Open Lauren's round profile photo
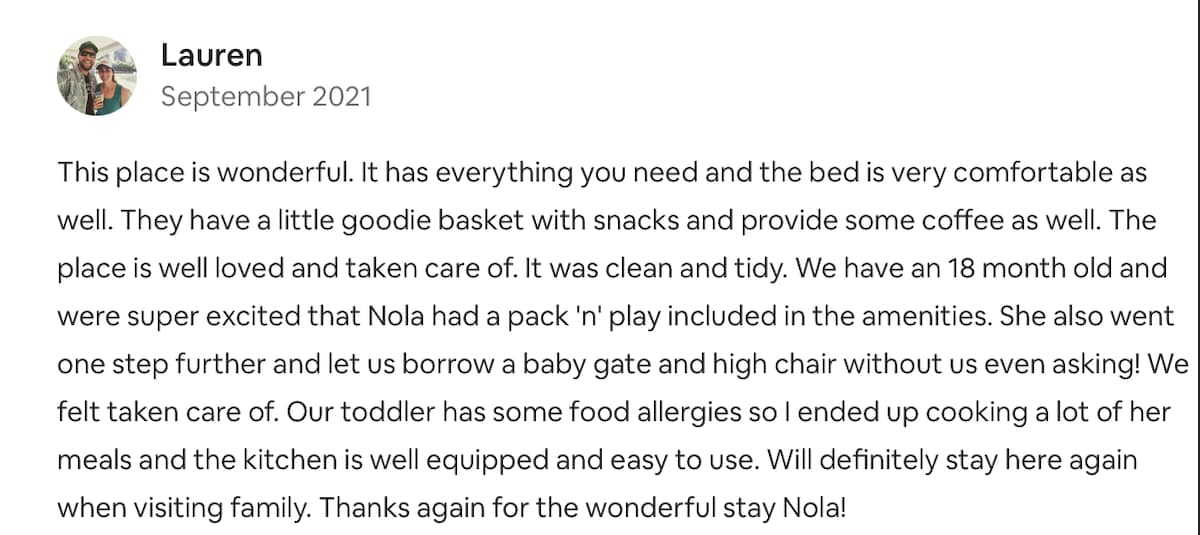This screenshot has width=1200, height=535. pos(96,75)
